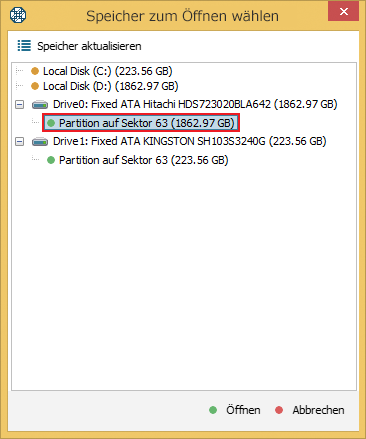Click the green dot beside Öffnen
Image resolution: width=366 pixels, height=439 pixels.
click(213, 410)
